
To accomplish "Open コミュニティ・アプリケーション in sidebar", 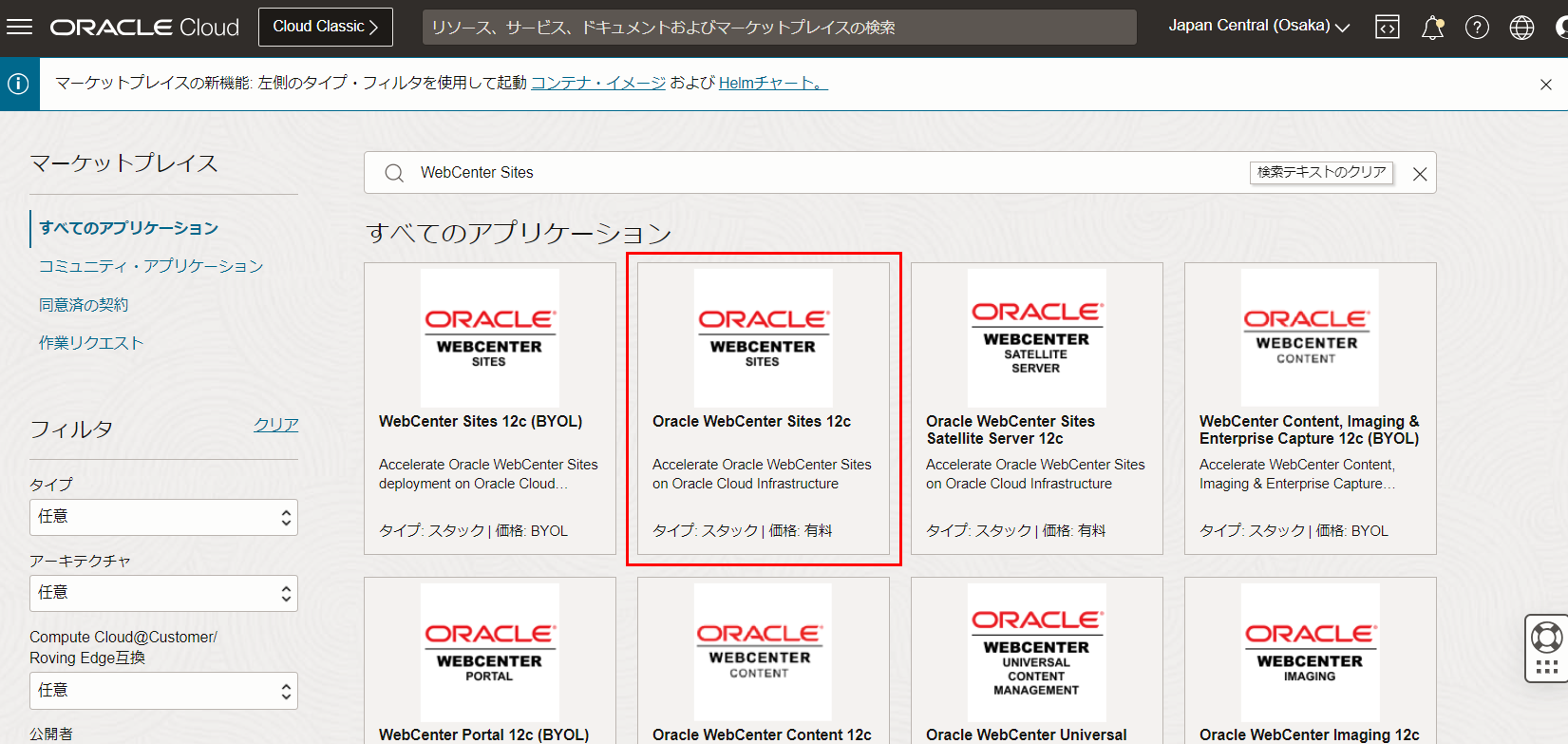I will click(x=151, y=266).
